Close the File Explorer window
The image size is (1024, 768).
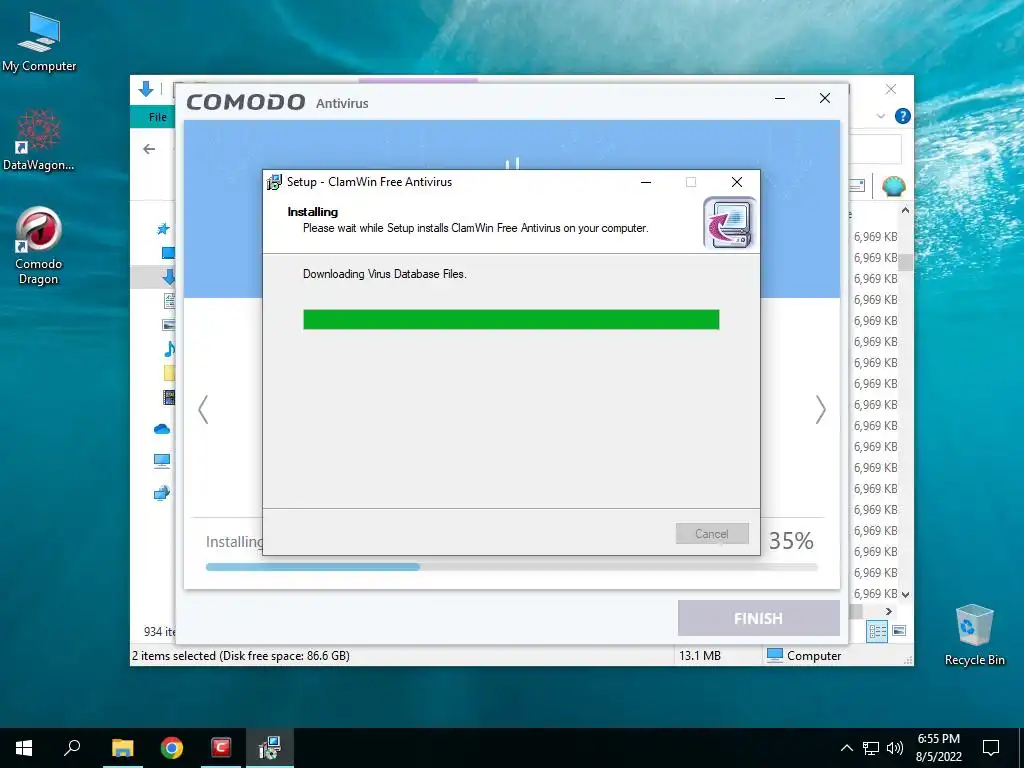point(891,89)
